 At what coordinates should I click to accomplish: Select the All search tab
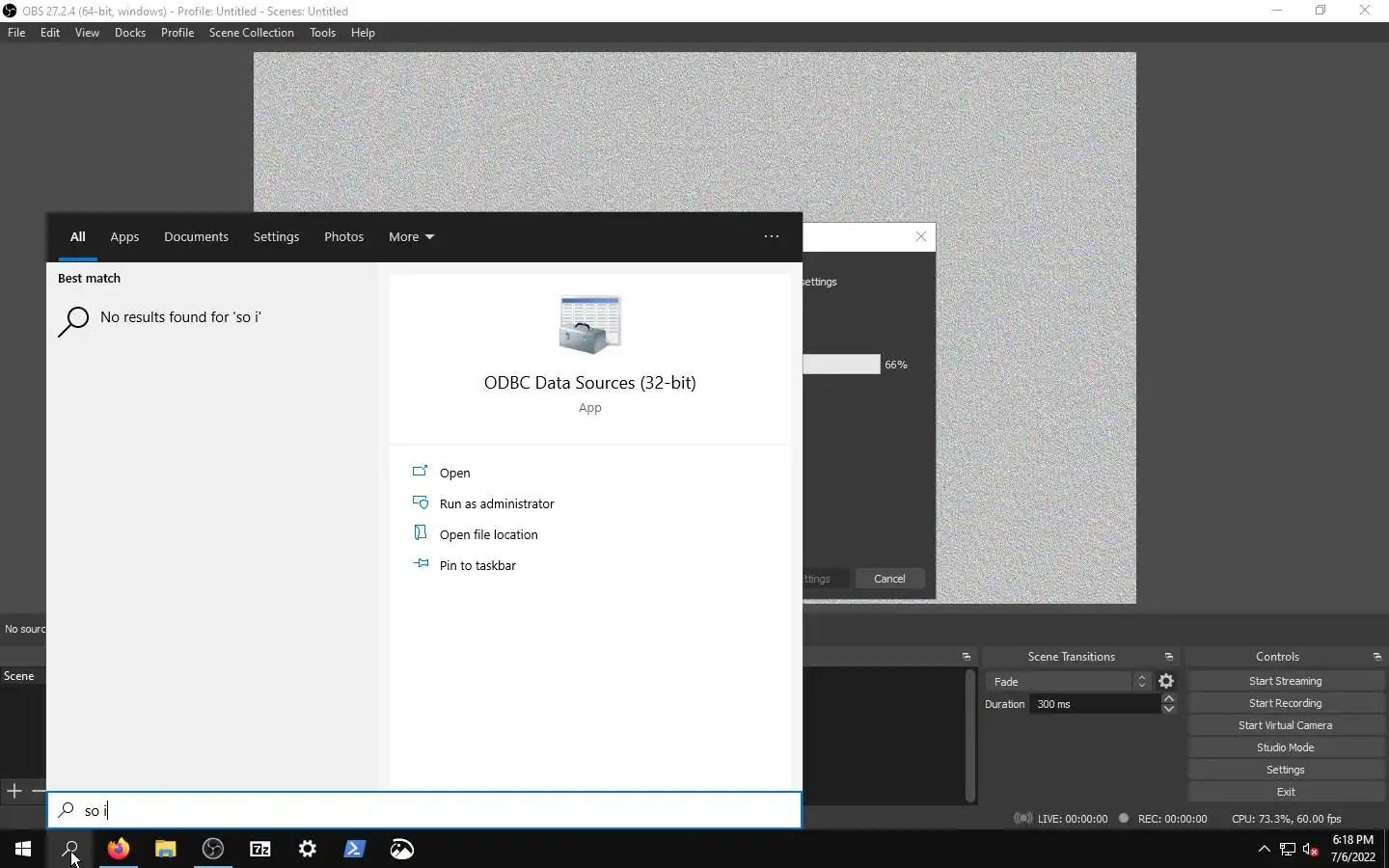click(x=78, y=236)
